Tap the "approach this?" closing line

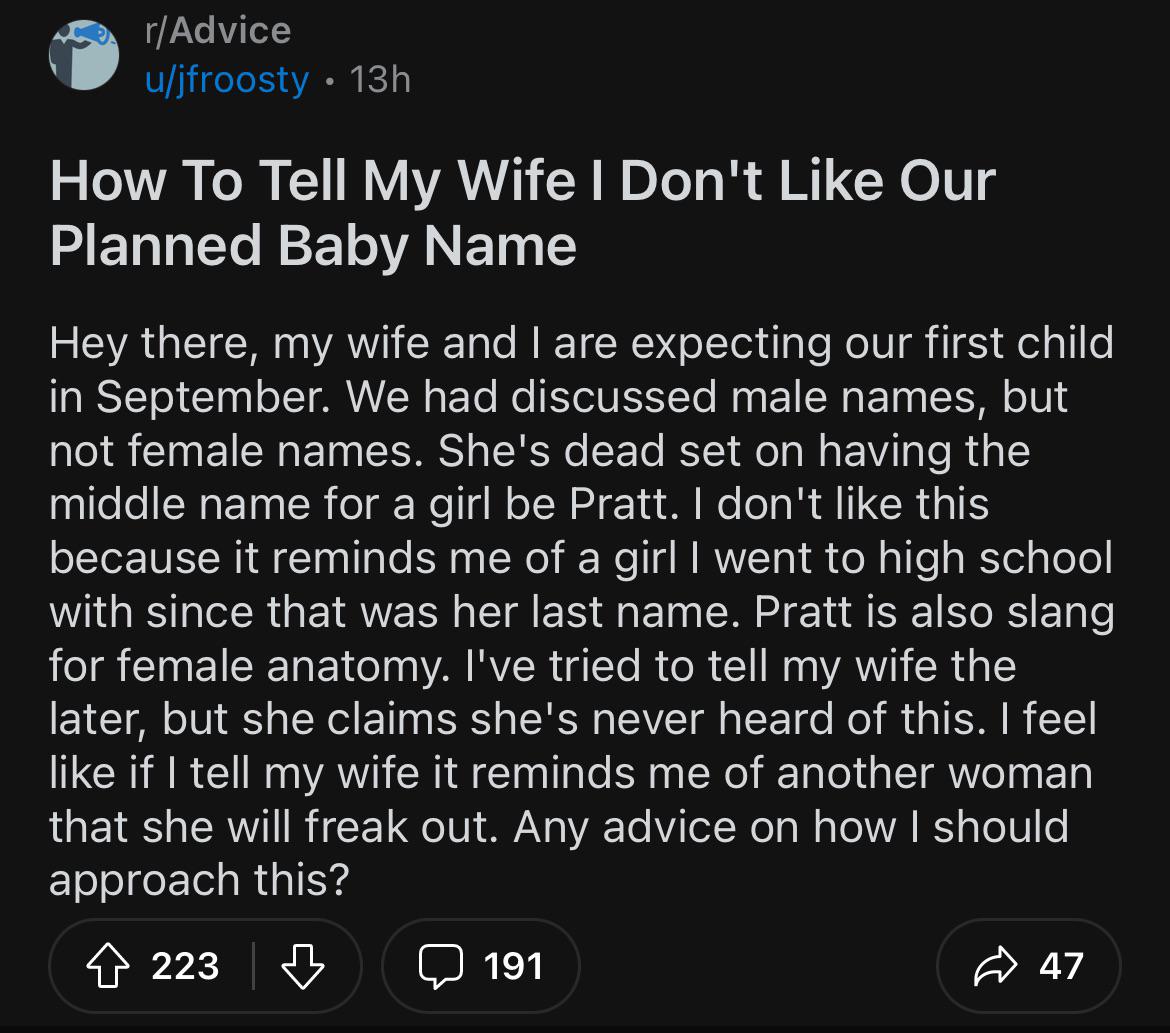[198, 881]
